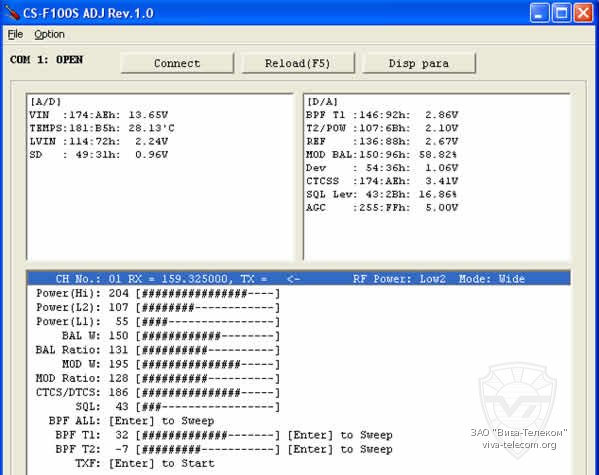
Task: Select the CTCS/DTCS adjustment bar
Action: coord(208,392)
